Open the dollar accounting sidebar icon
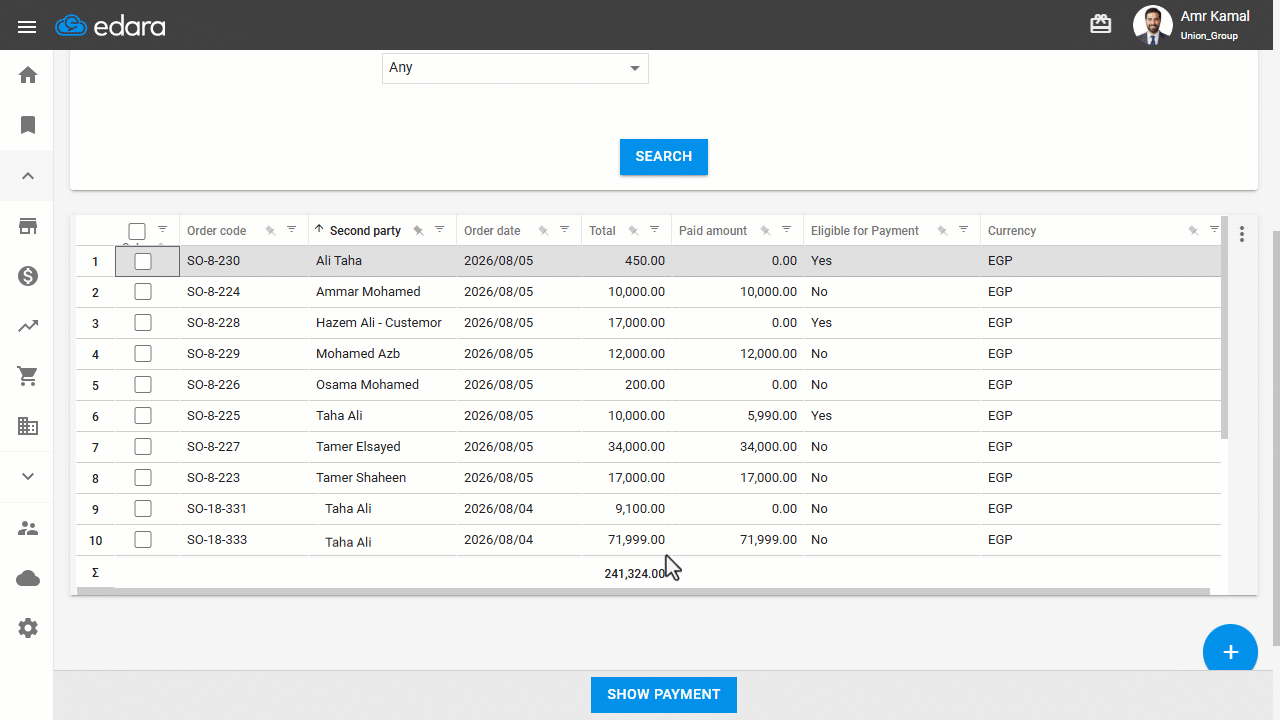1280x720 pixels. (x=28, y=276)
